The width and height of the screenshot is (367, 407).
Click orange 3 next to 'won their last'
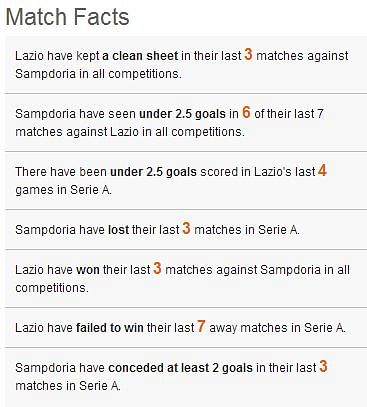click(157, 268)
